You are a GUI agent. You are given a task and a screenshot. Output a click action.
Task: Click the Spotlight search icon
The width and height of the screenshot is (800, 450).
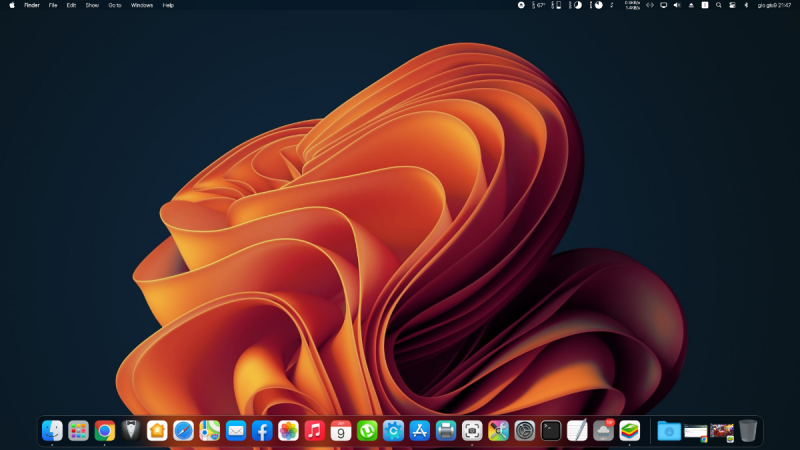click(x=718, y=5)
